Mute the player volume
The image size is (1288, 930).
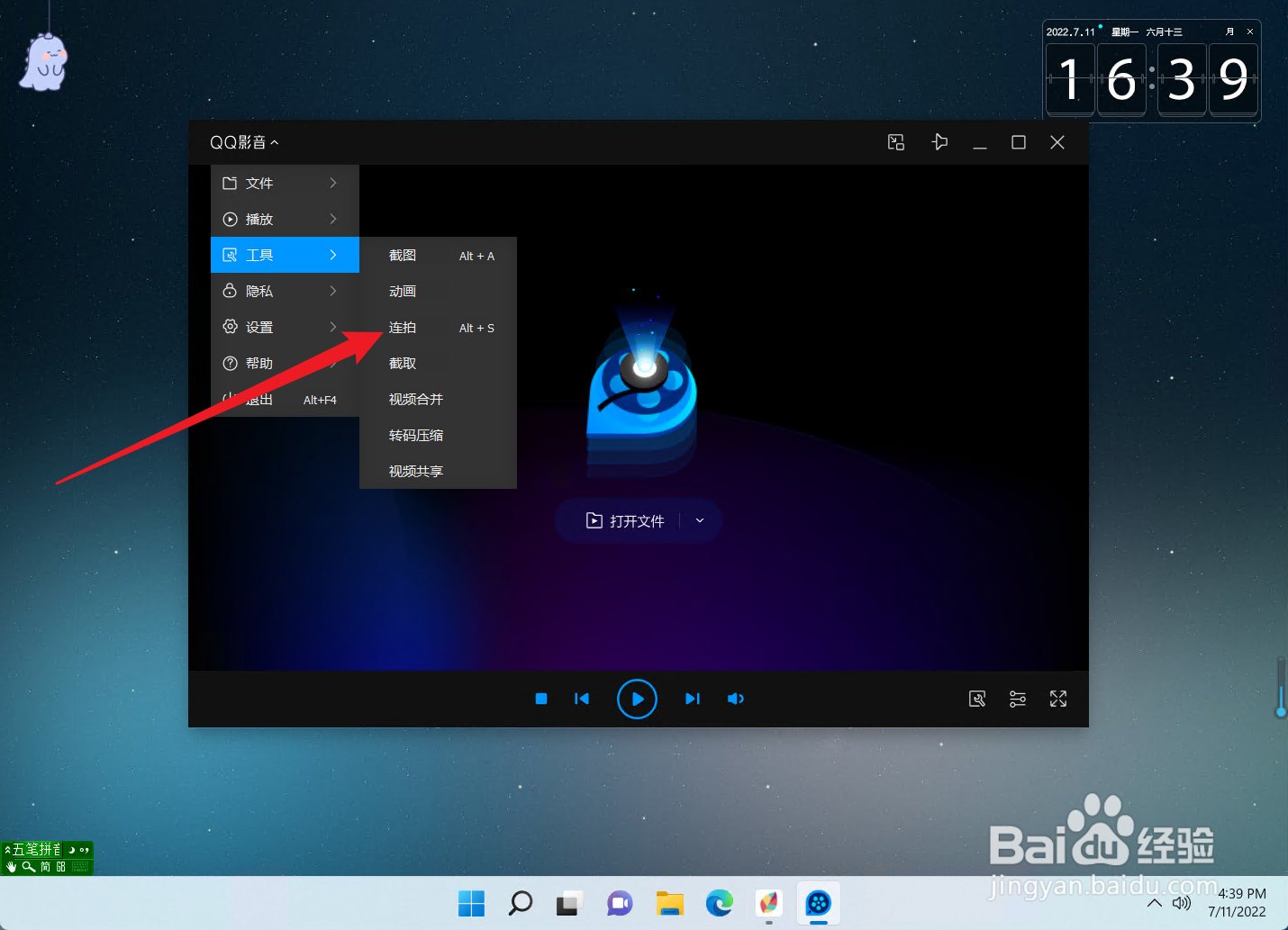coord(736,699)
